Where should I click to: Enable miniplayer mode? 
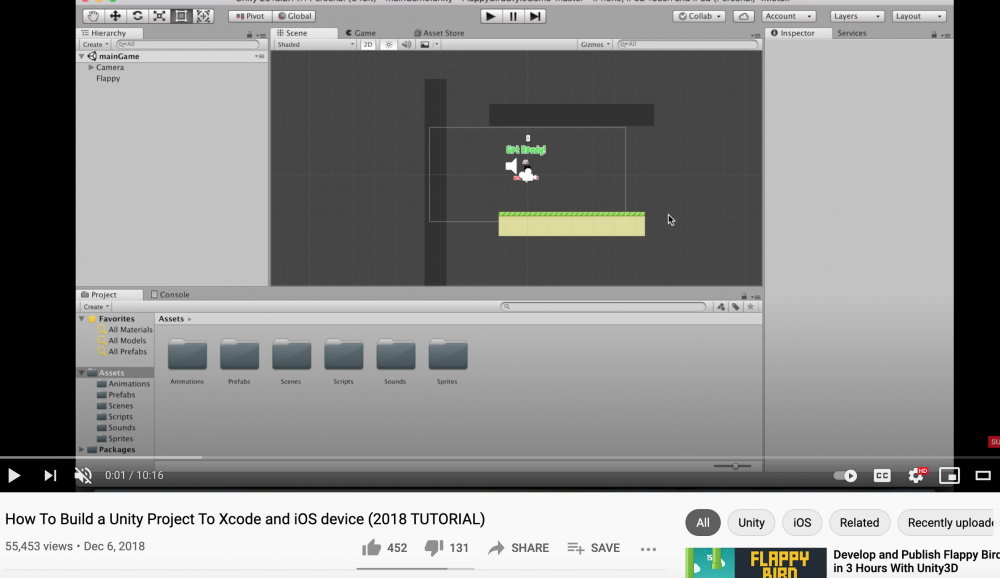pos(950,475)
